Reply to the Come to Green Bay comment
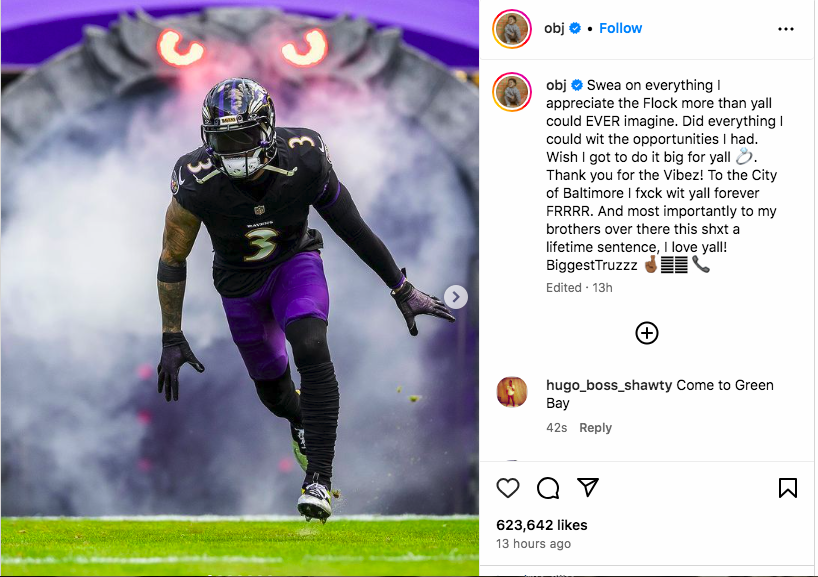The image size is (818, 577). (595, 428)
